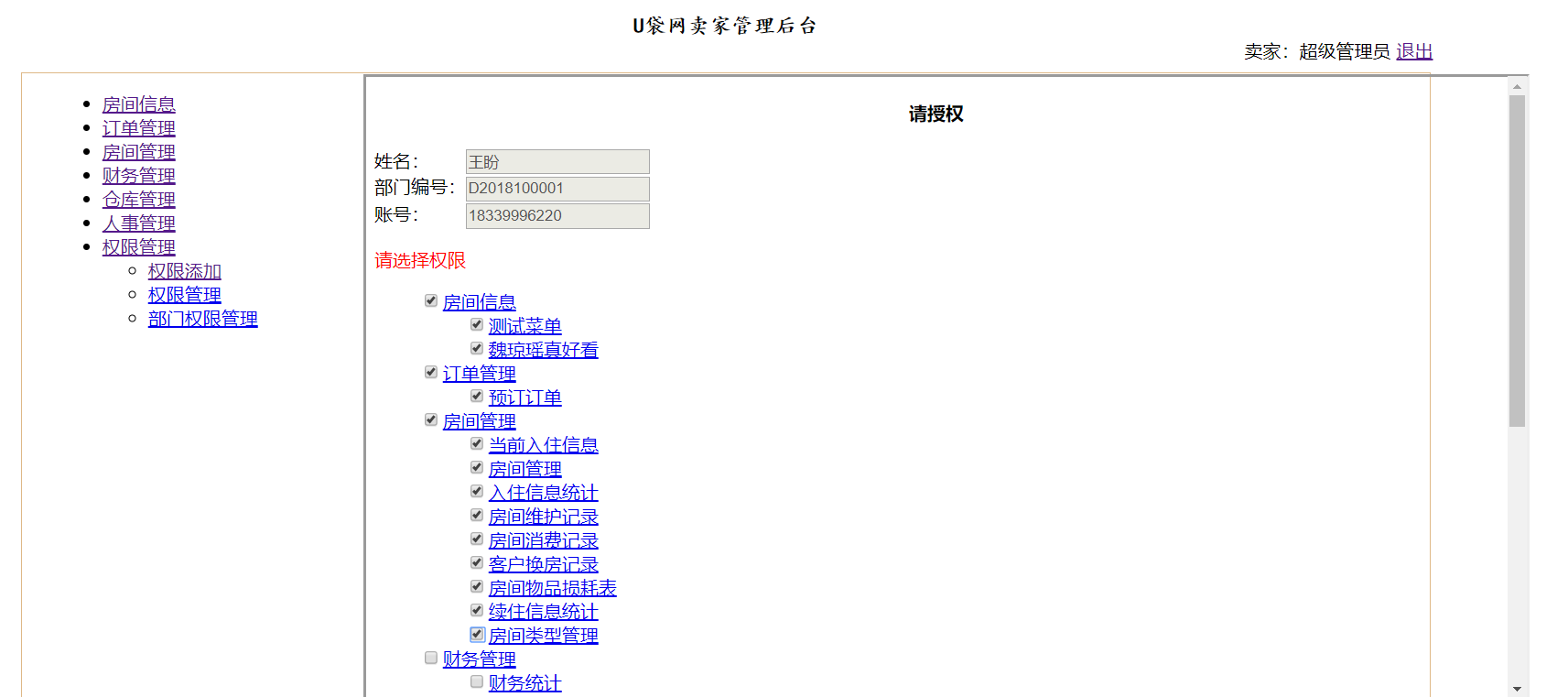
Task: Uncheck the 房间消费记录 checkbox
Action: pyautogui.click(x=477, y=539)
